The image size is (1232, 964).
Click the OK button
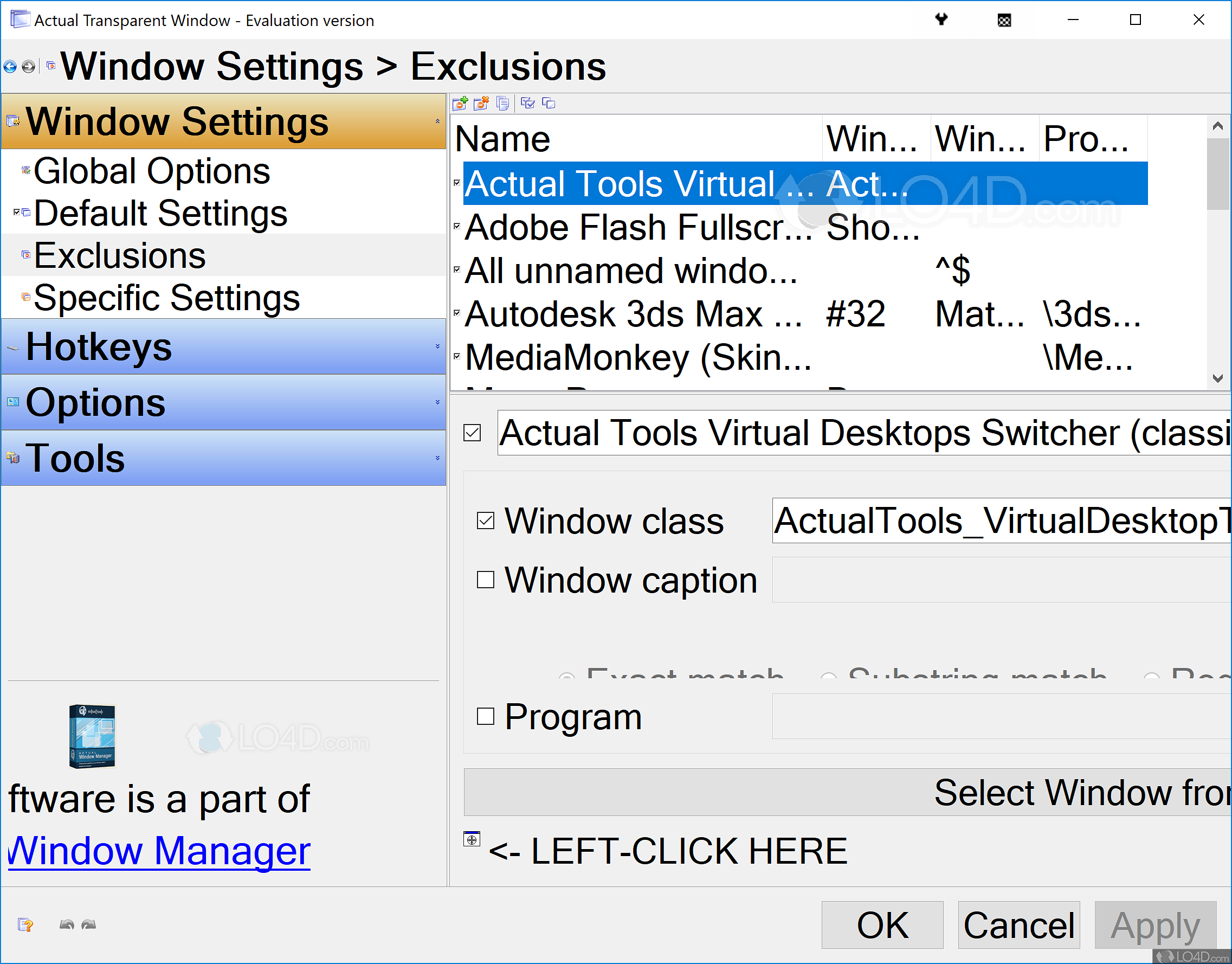coord(882,925)
